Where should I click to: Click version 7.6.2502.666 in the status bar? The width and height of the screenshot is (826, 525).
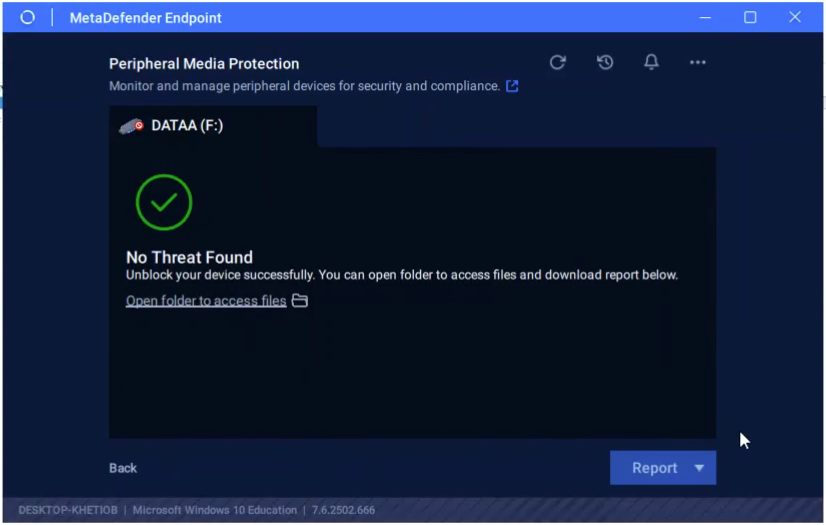[343, 510]
